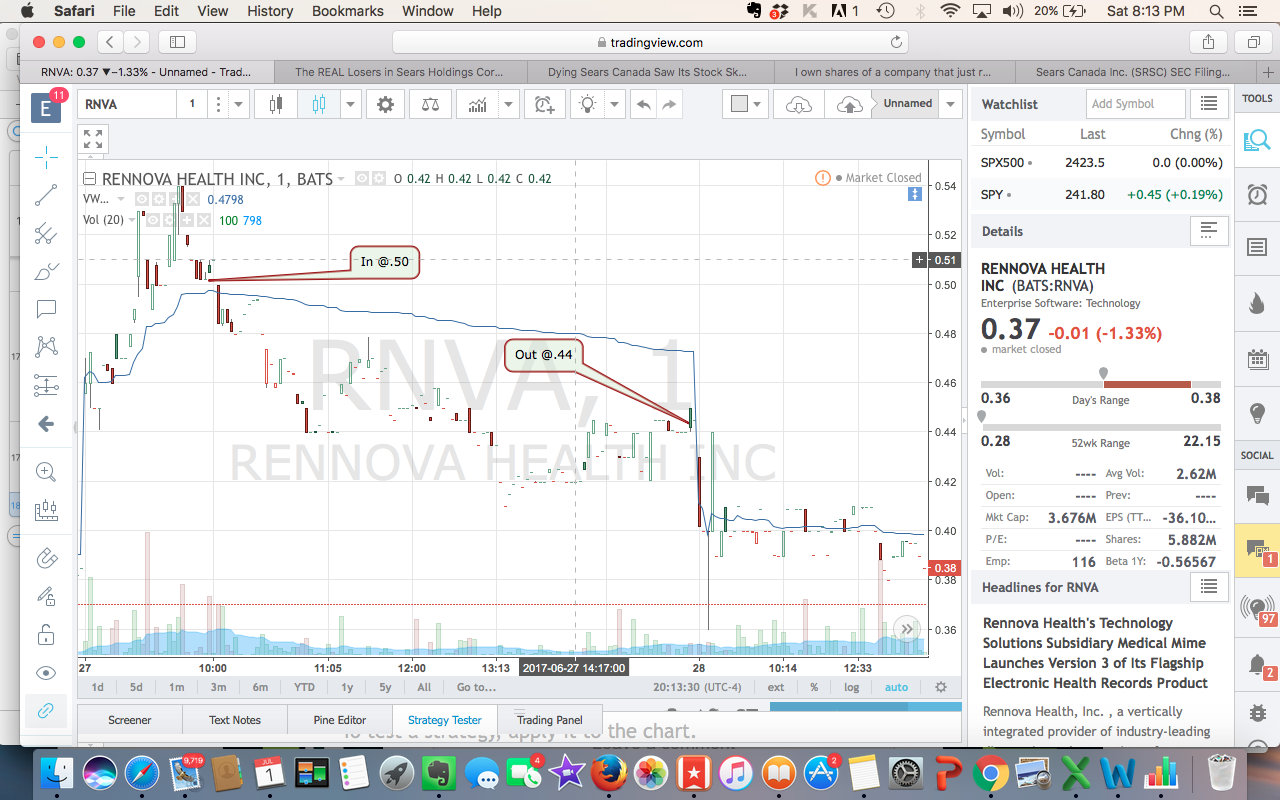This screenshot has width=1280, height=800.
Task: Open the economic calendar panel
Action: (x=1257, y=360)
